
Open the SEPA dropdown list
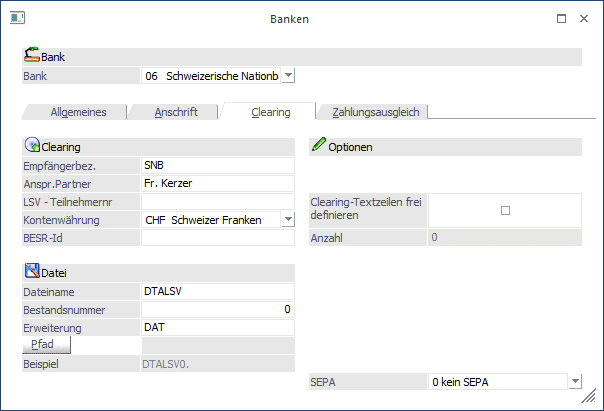(x=575, y=382)
